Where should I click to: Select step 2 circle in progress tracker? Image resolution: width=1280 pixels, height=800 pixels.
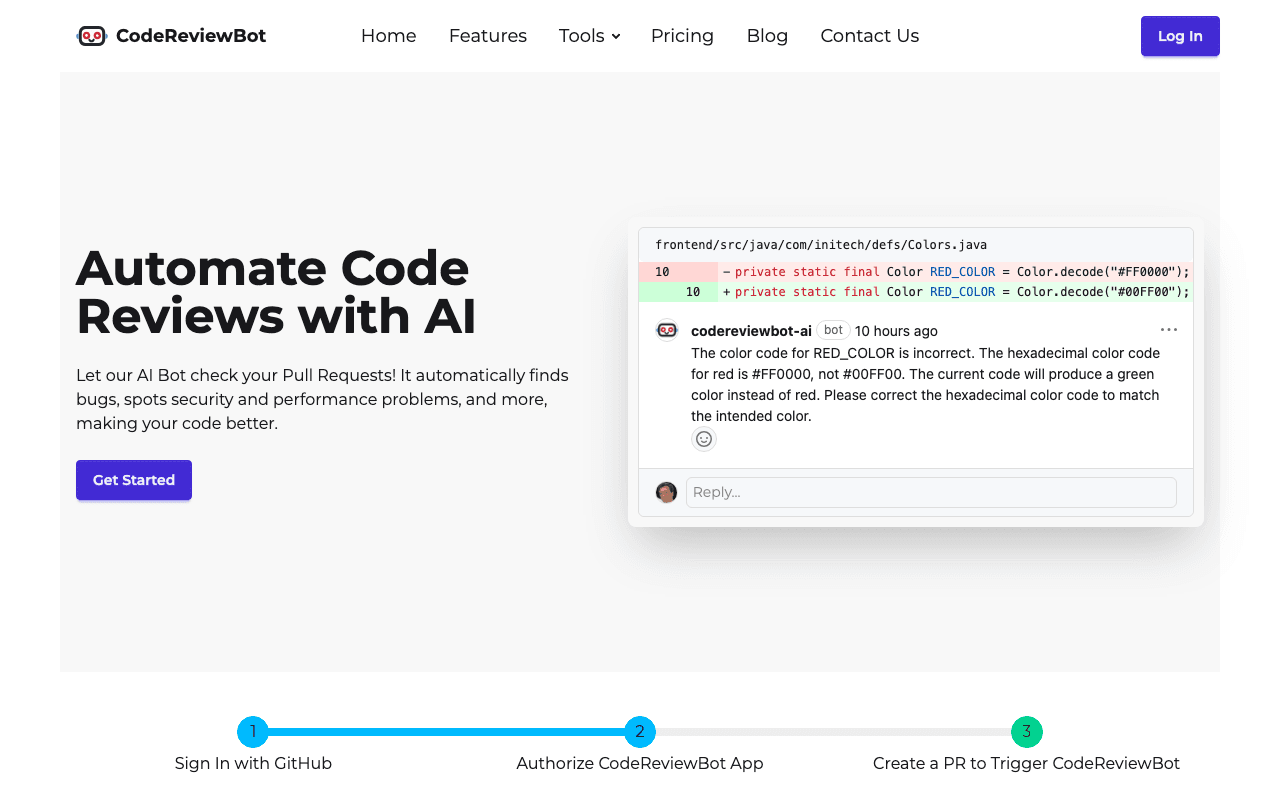[640, 732]
